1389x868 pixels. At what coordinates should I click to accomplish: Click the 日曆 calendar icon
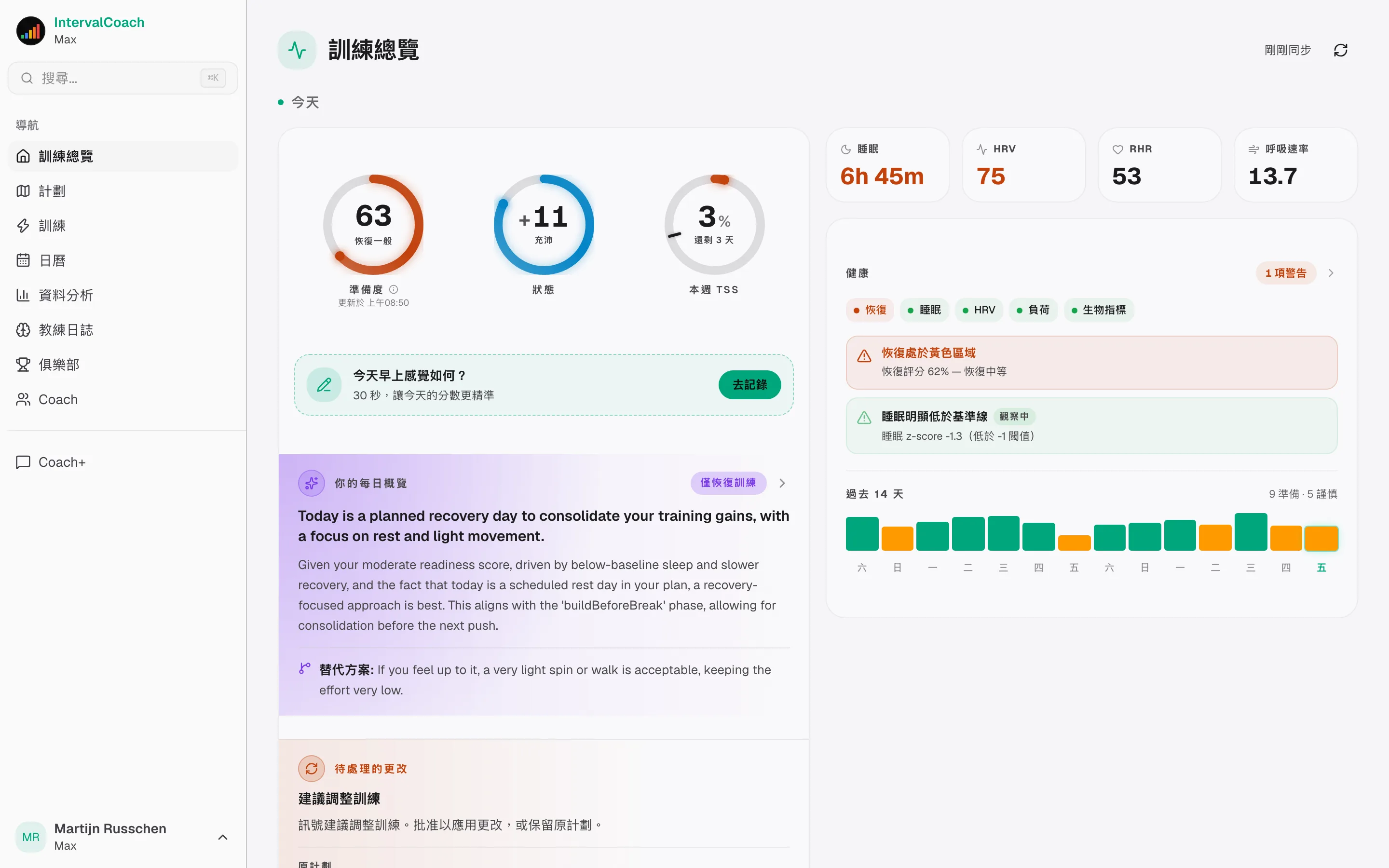(23, 260)
